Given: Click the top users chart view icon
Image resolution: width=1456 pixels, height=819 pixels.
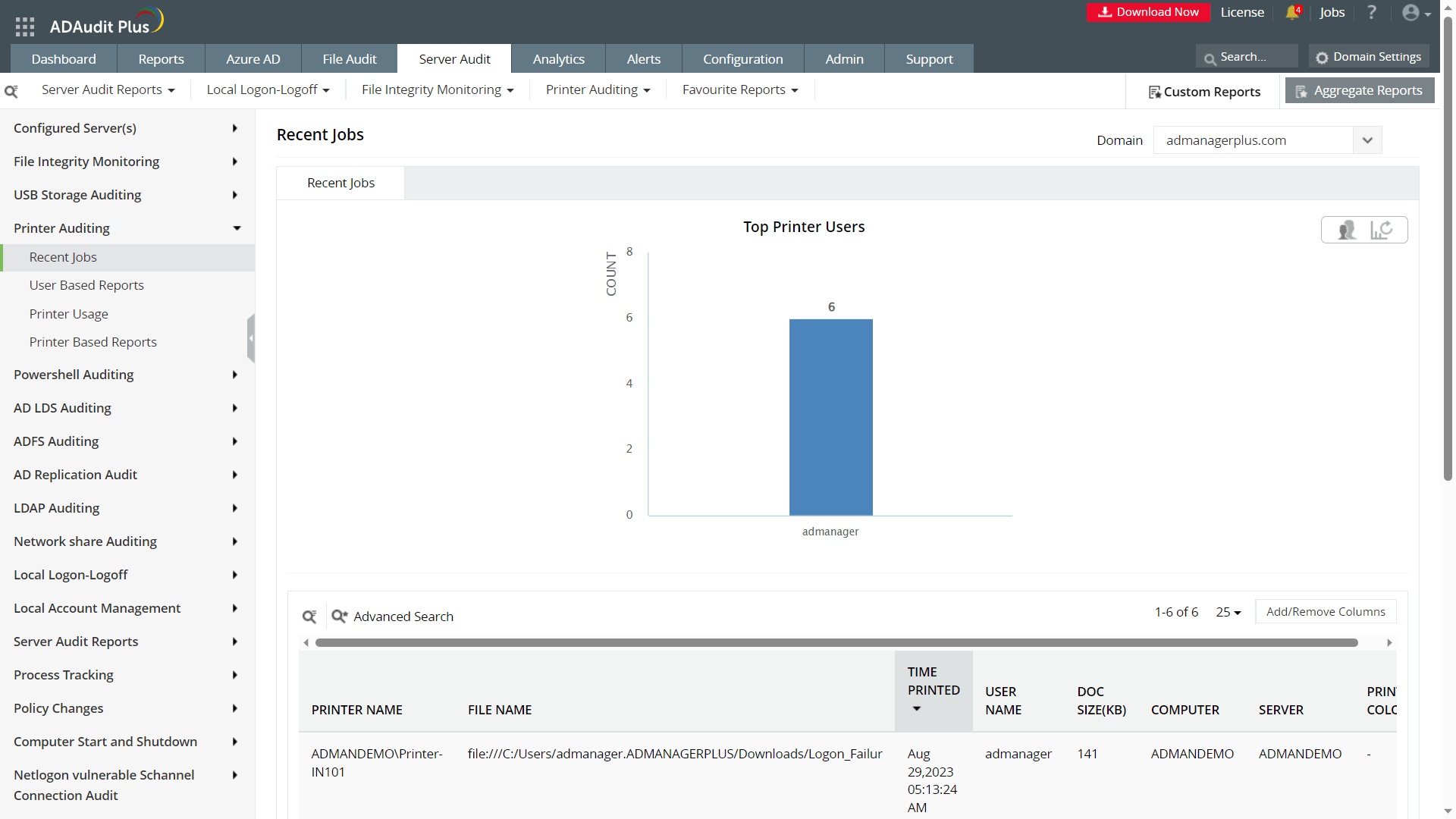Looking at the screenshot, I should (1347, 230).
